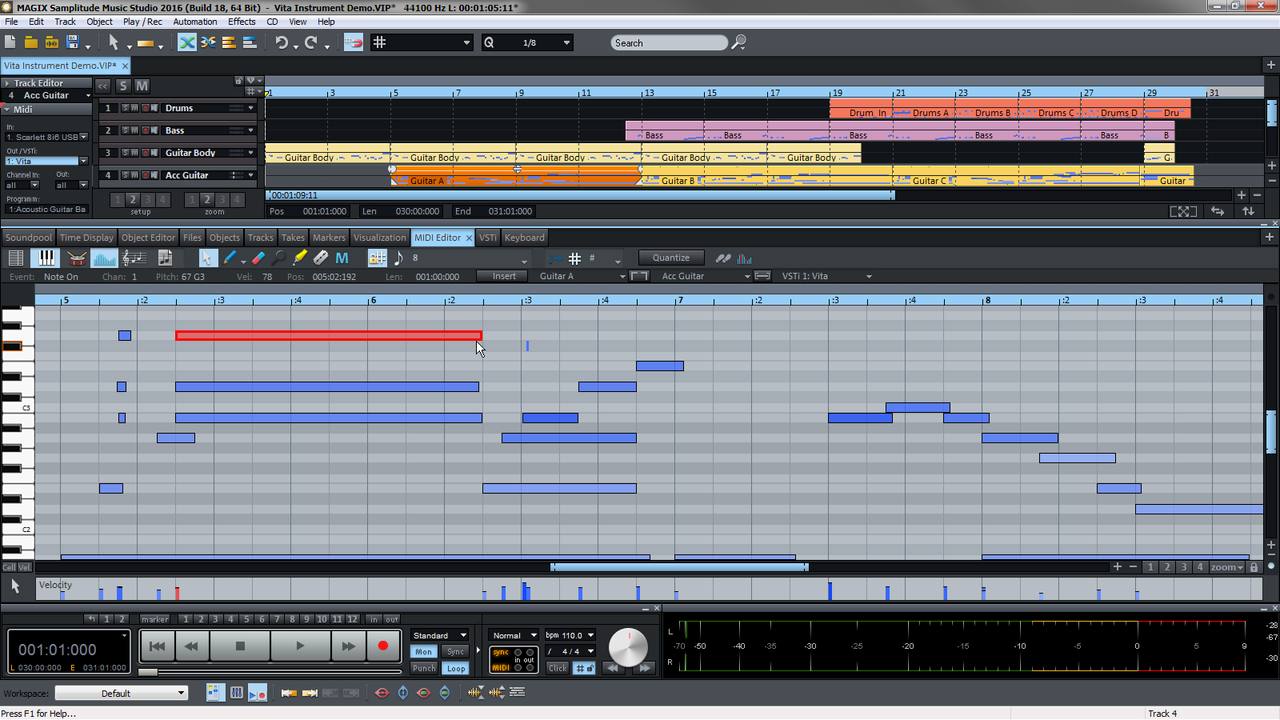Click the fast forward transport button
The width and height of the screenshot is (1280, 720).
348,646
